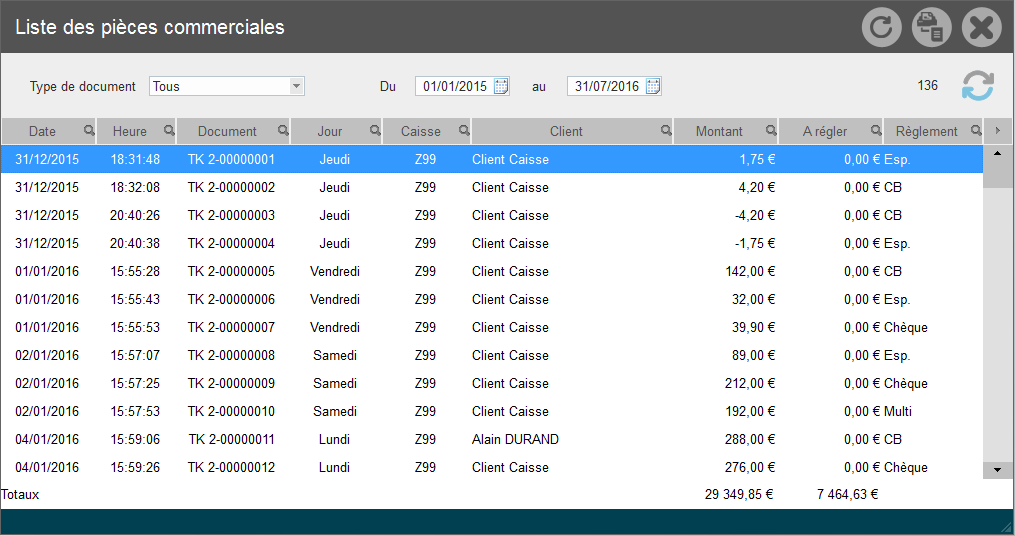Select row TK 2-00000008
The width and height of the screenshot is (1015, 536).
[492, 355]
